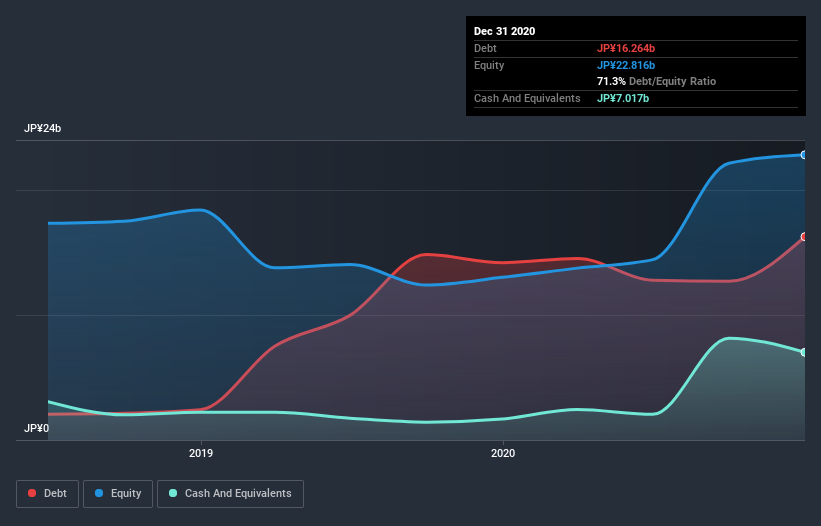Viewport: 821px width, 526px height.
Task: Click the red Debt endpoint marker
Action: 804,237
